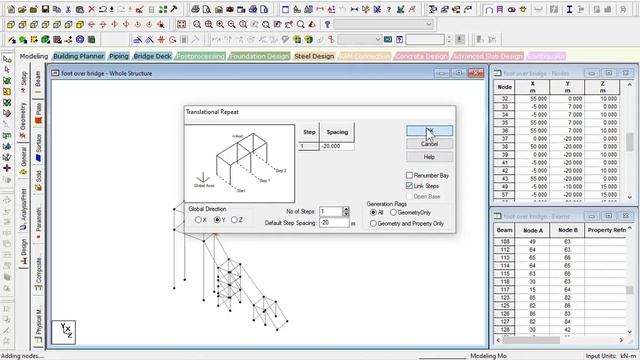640x360 pixels.
Task: Increase the No of Steps spinner
Action: (346, 209)
